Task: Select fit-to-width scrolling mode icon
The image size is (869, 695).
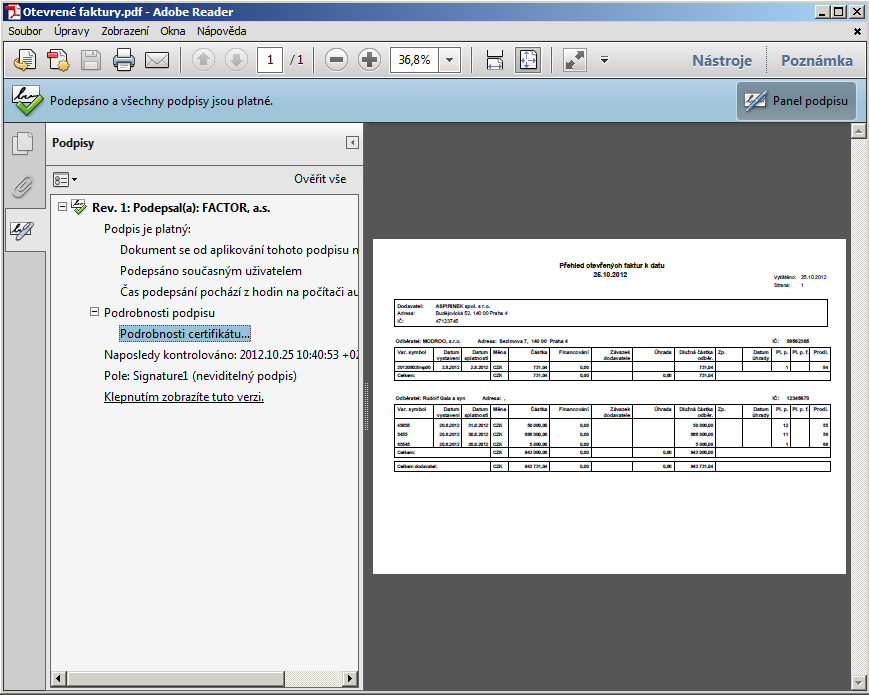Action: pos(494,60)
